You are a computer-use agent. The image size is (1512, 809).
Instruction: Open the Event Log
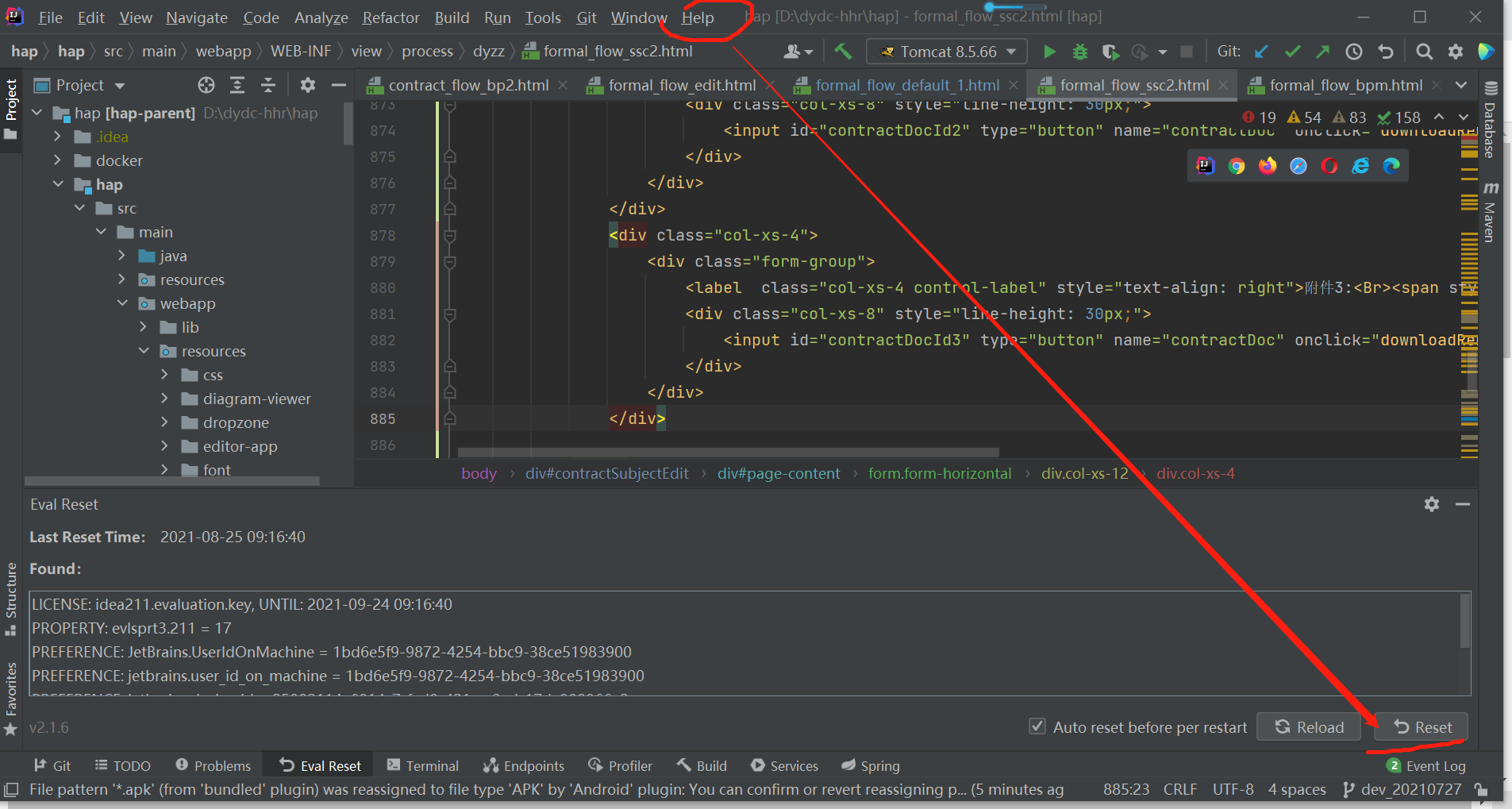click(1426, 765)
